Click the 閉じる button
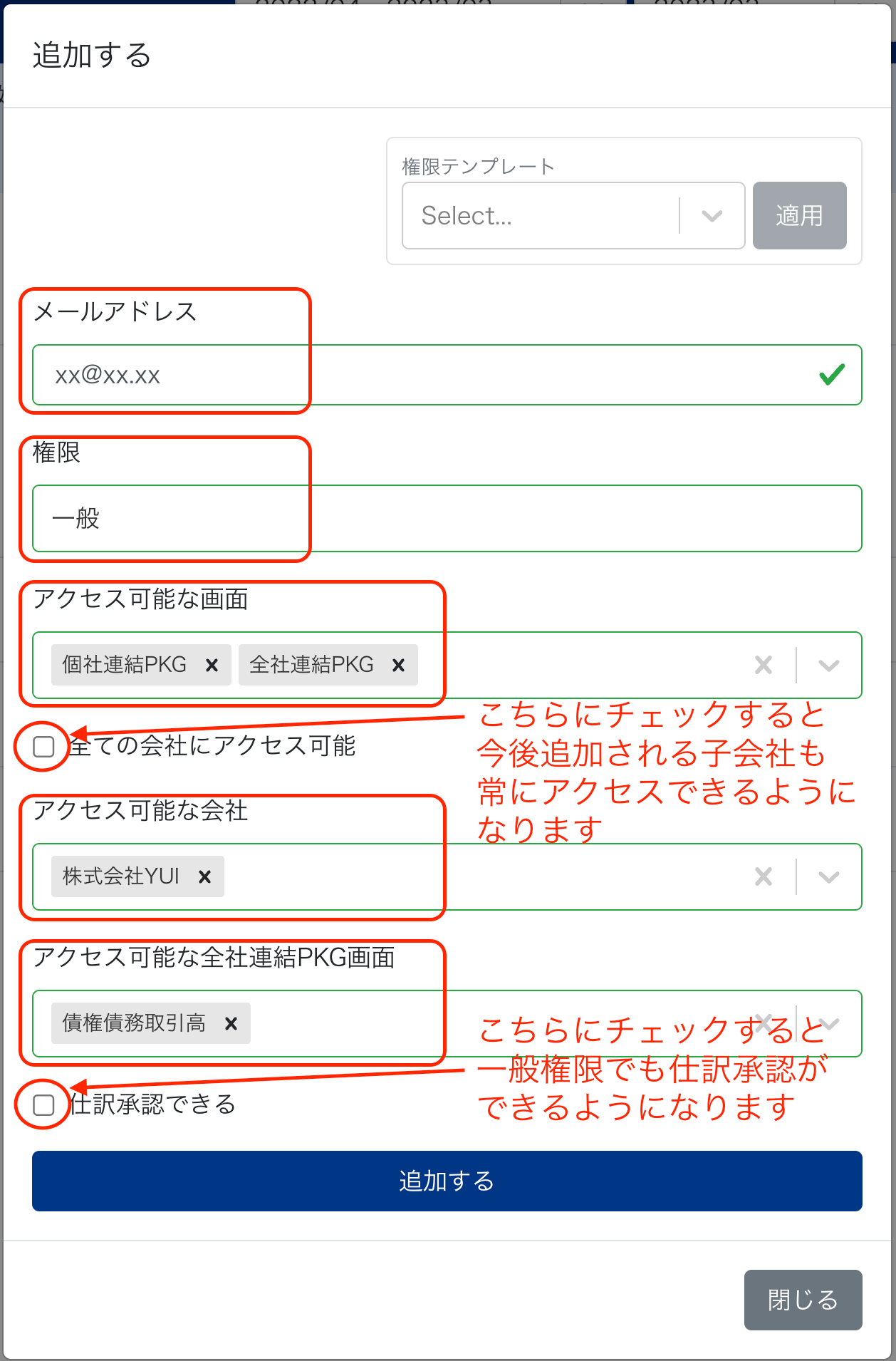Viewport: 896px width, 1361px height. pos(803,1300)
